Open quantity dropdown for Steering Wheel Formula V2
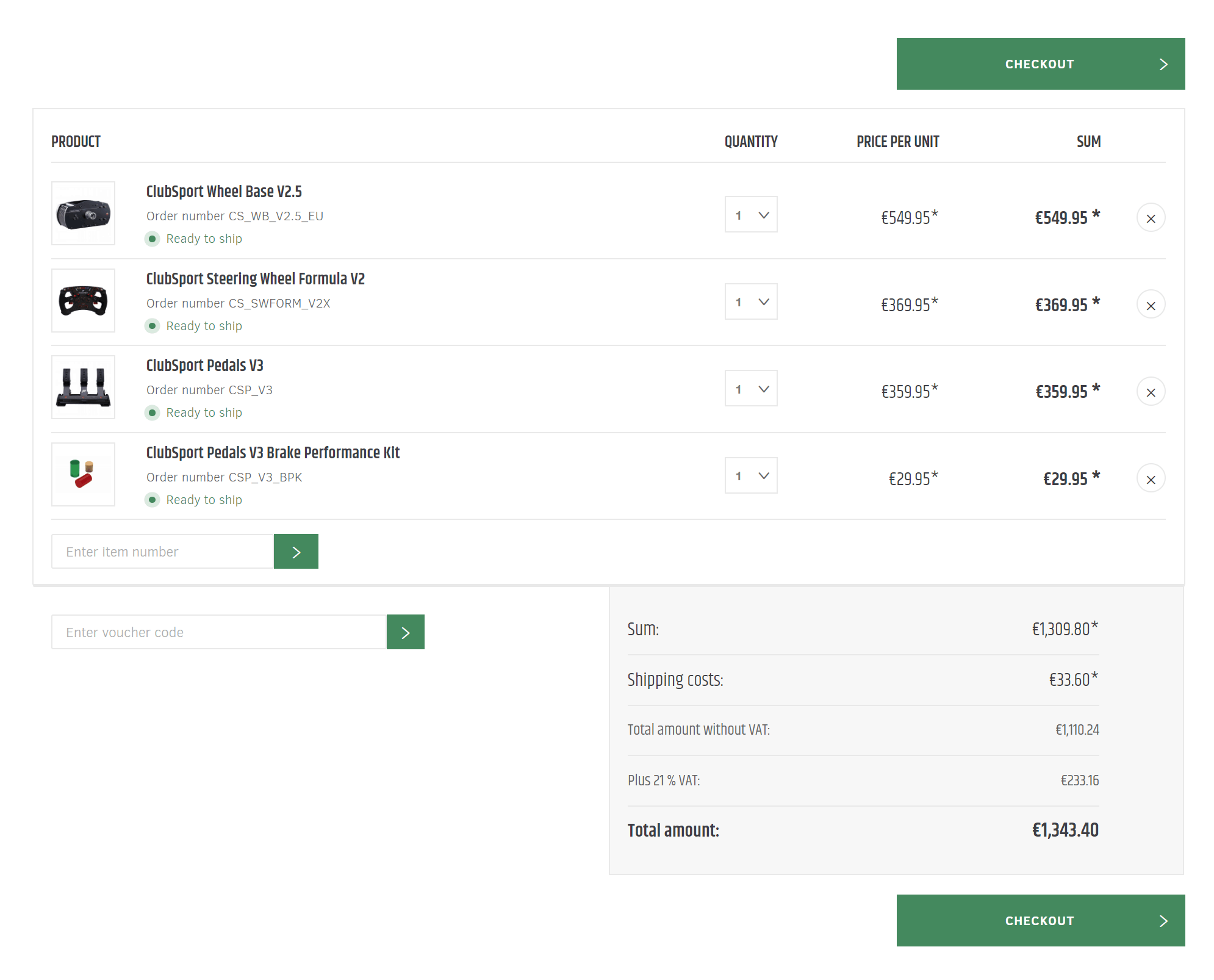 (x=751, y=302)
